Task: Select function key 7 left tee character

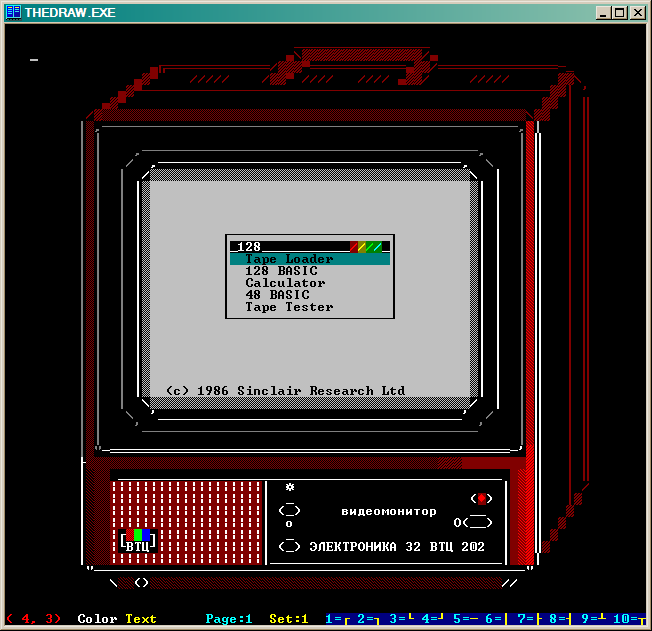Action: click(530, 619)
